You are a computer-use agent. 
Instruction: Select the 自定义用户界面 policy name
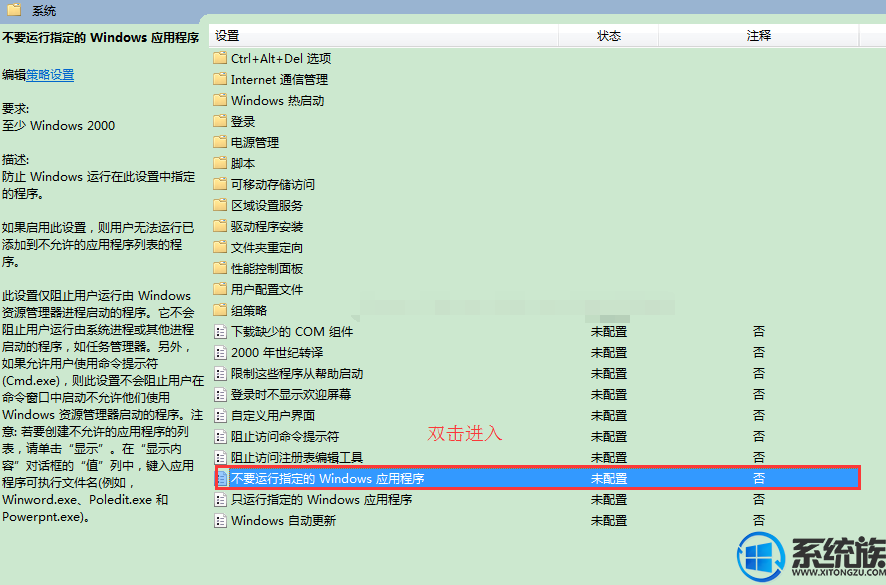[x=273, y=415]
